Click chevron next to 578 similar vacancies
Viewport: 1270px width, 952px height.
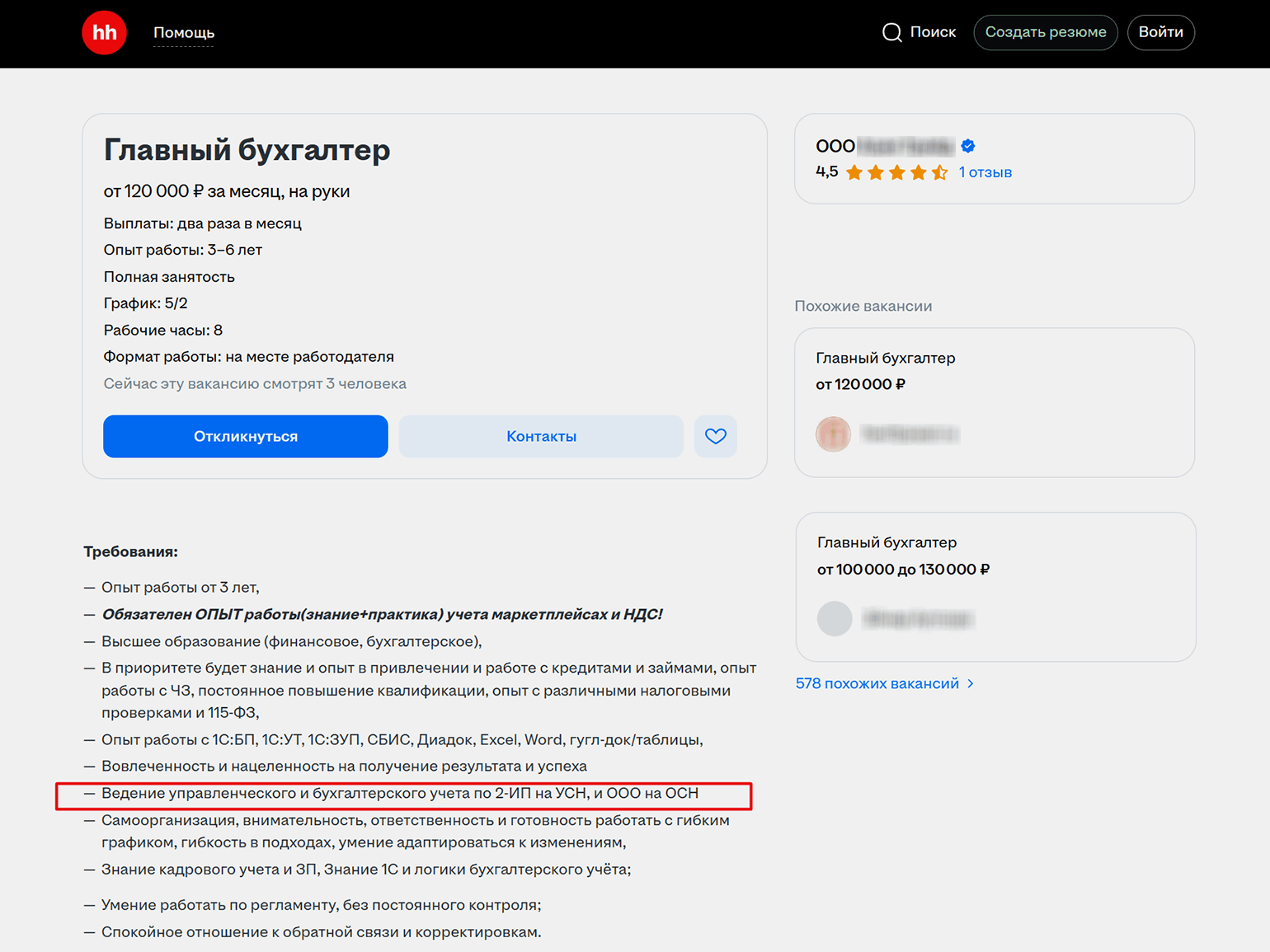971,683
